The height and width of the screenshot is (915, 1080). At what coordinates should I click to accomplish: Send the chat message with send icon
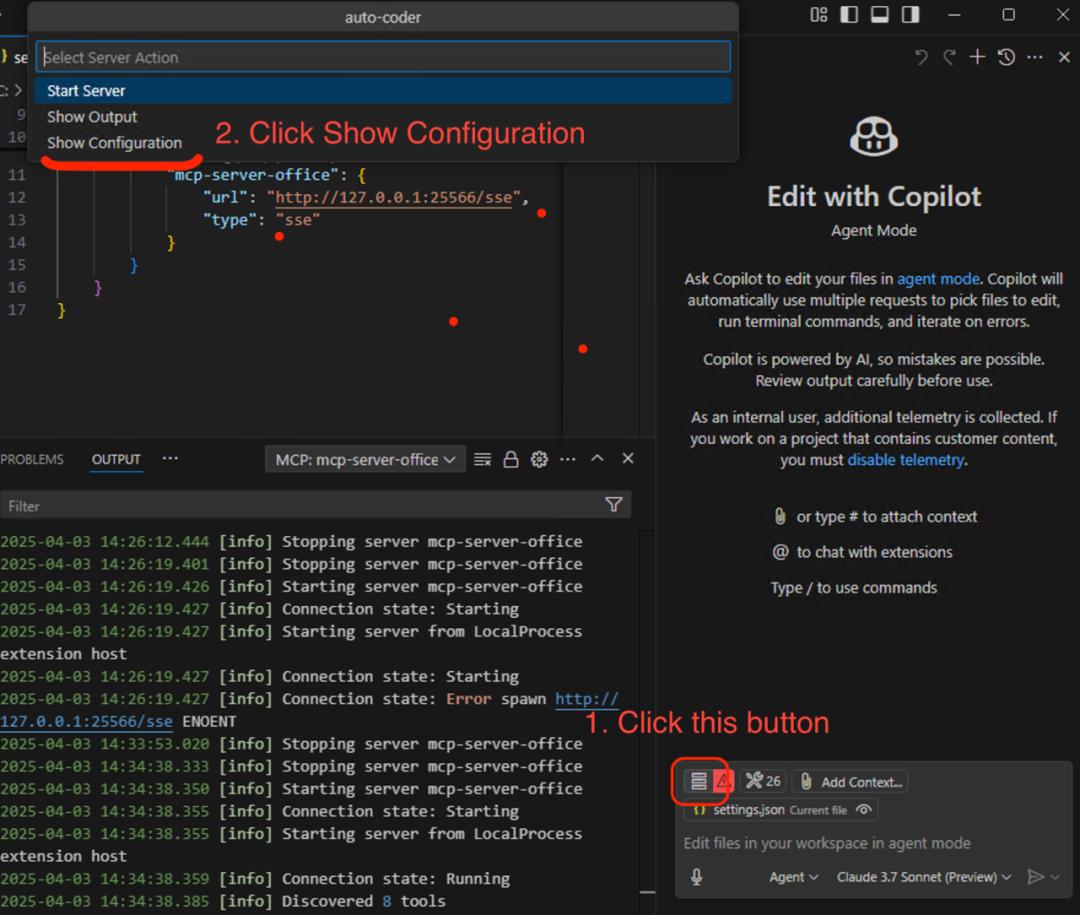coord(1035,876)
